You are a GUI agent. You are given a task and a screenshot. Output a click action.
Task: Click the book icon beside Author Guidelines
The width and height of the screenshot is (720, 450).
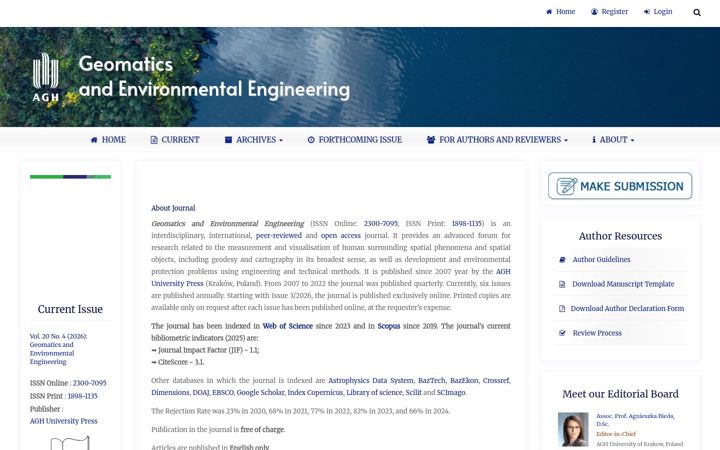click(x=562, y=260)
